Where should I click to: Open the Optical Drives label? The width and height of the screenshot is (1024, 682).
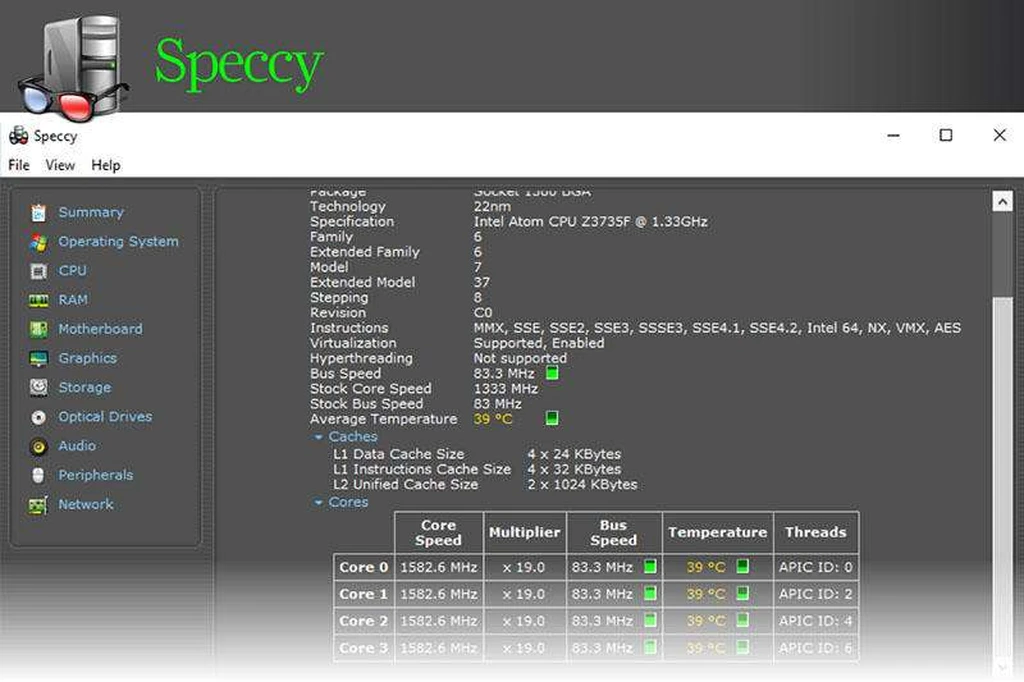click(x=105, y=417)
